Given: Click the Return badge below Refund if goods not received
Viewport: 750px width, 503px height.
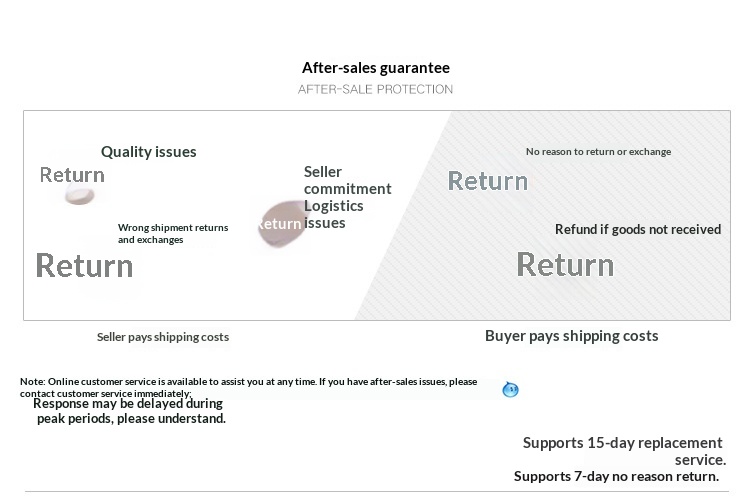Looking at the screenshot, I should tap(565, 265).
